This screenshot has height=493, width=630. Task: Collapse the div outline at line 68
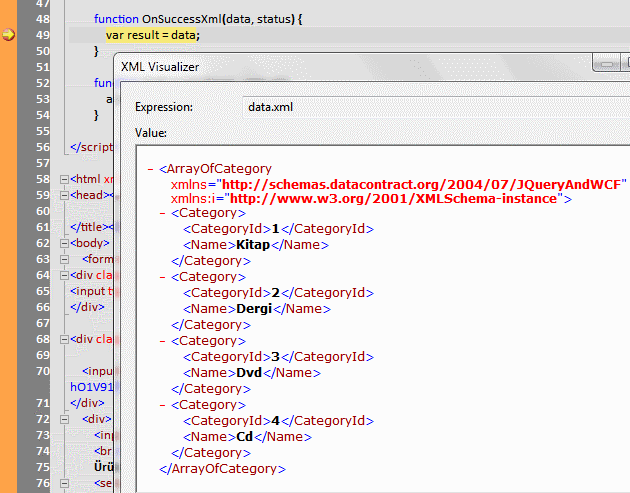click(x=64, y=340)
